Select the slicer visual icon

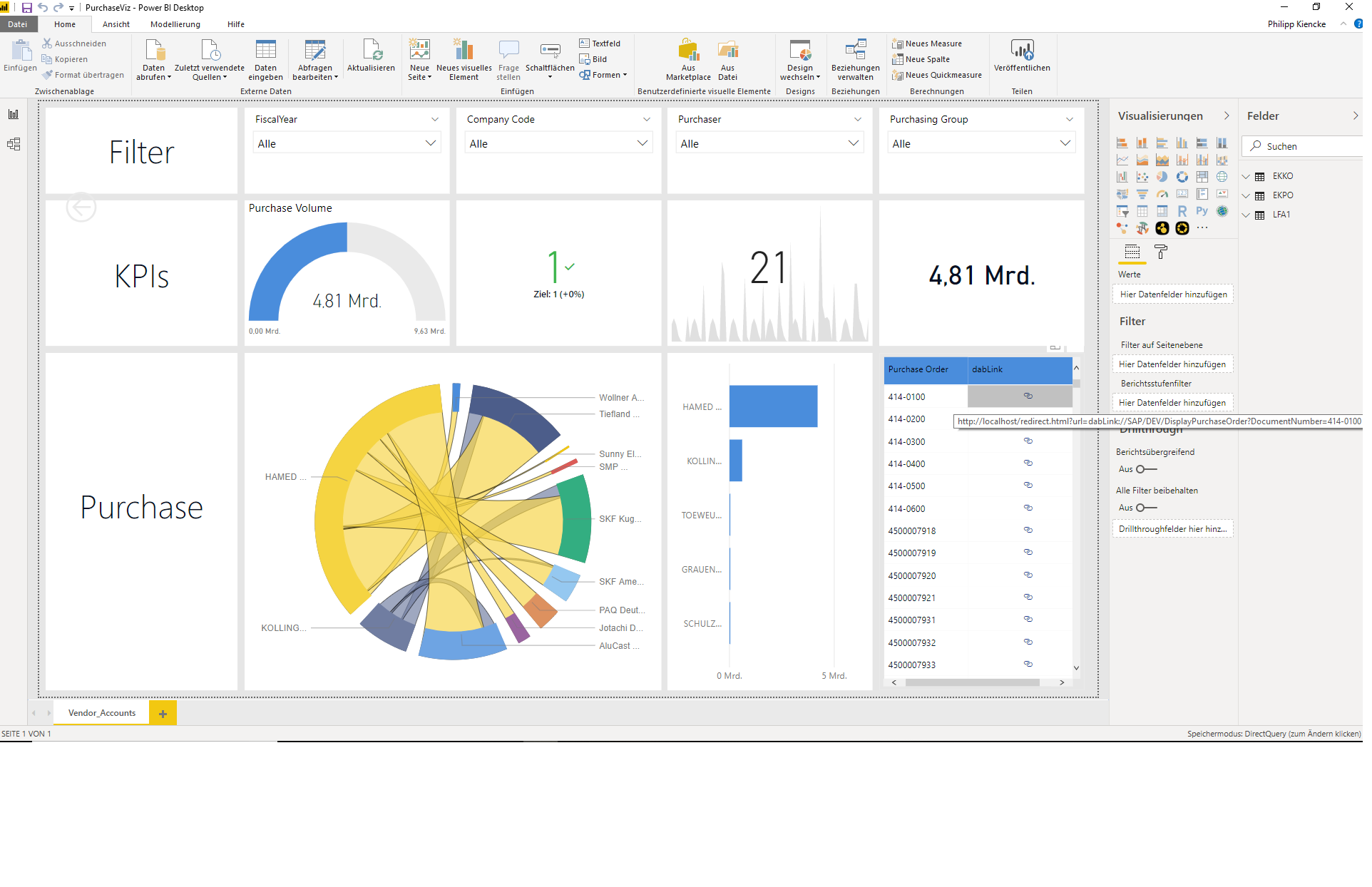coord(1122,211)
